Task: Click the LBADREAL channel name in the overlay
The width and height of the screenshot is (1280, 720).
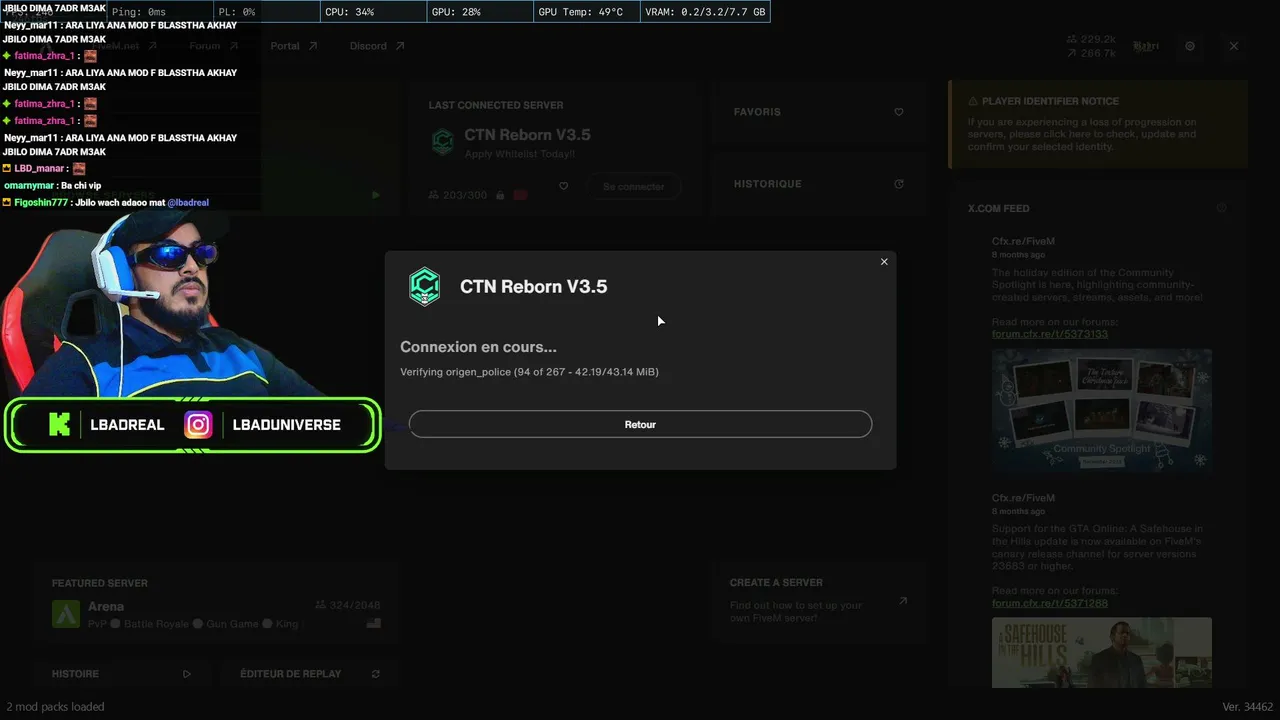Action: [127, 425]
